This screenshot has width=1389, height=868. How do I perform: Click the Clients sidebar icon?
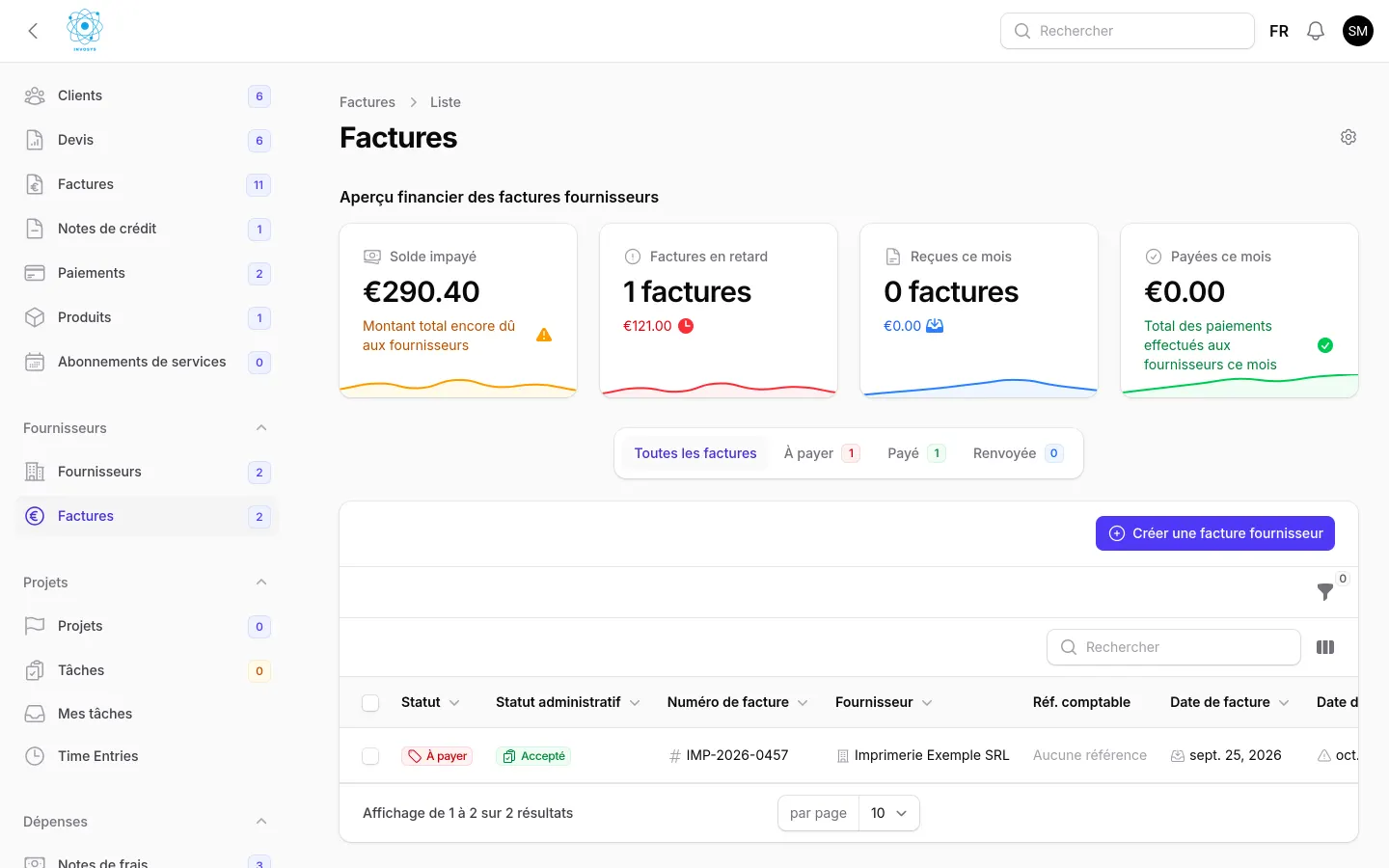coord(35,95)
